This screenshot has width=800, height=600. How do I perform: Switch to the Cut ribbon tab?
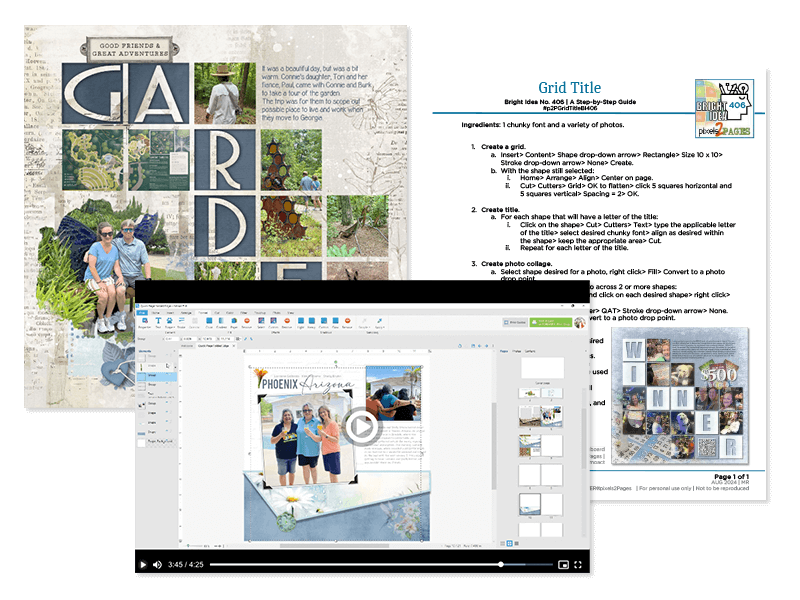(x=217, y=312)
